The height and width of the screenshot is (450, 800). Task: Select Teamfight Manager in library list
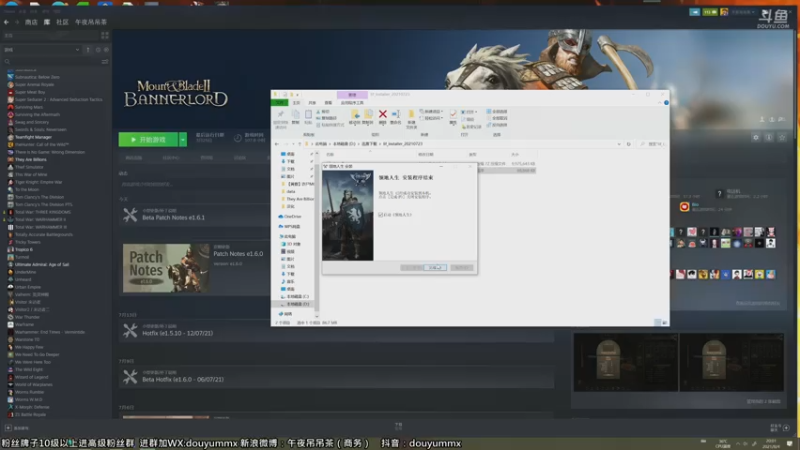coord(33,137)
